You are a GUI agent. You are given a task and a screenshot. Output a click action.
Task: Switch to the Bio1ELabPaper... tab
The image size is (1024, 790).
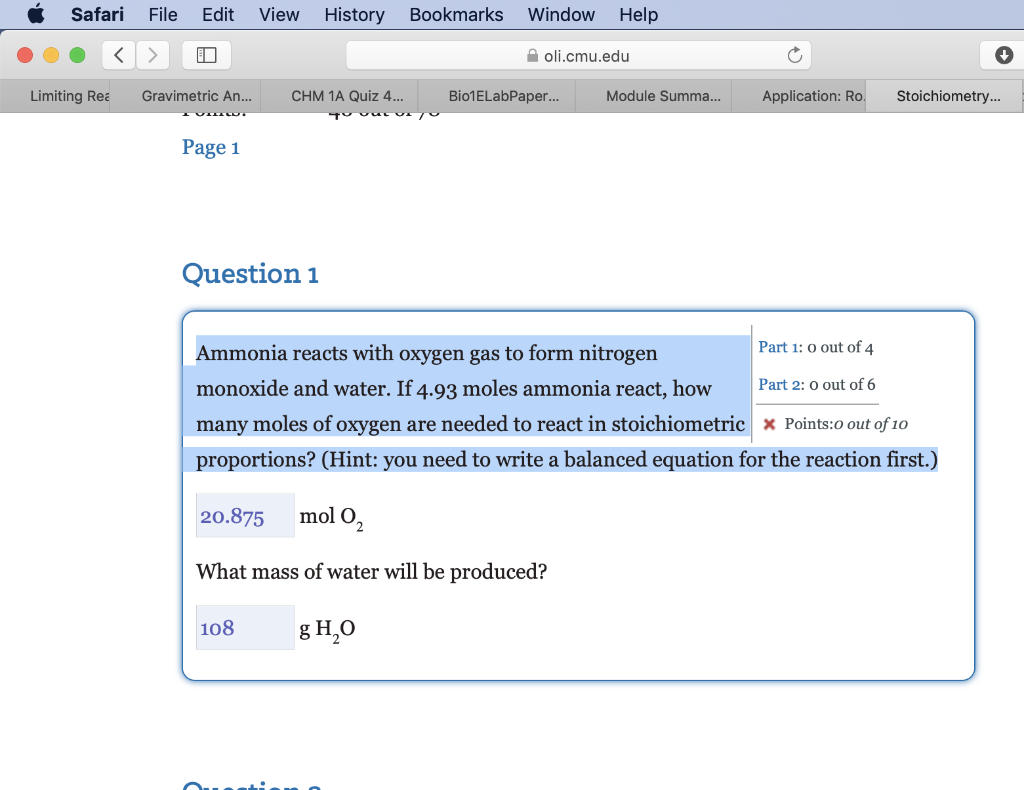point(496,96)
